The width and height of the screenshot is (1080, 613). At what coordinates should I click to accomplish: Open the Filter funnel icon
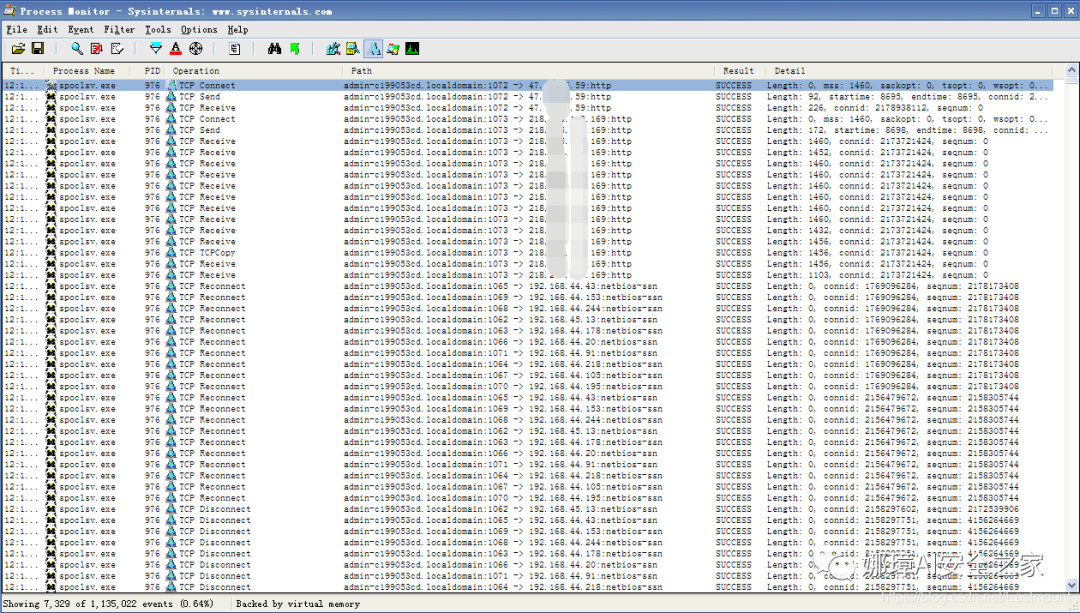pos(156,48)
